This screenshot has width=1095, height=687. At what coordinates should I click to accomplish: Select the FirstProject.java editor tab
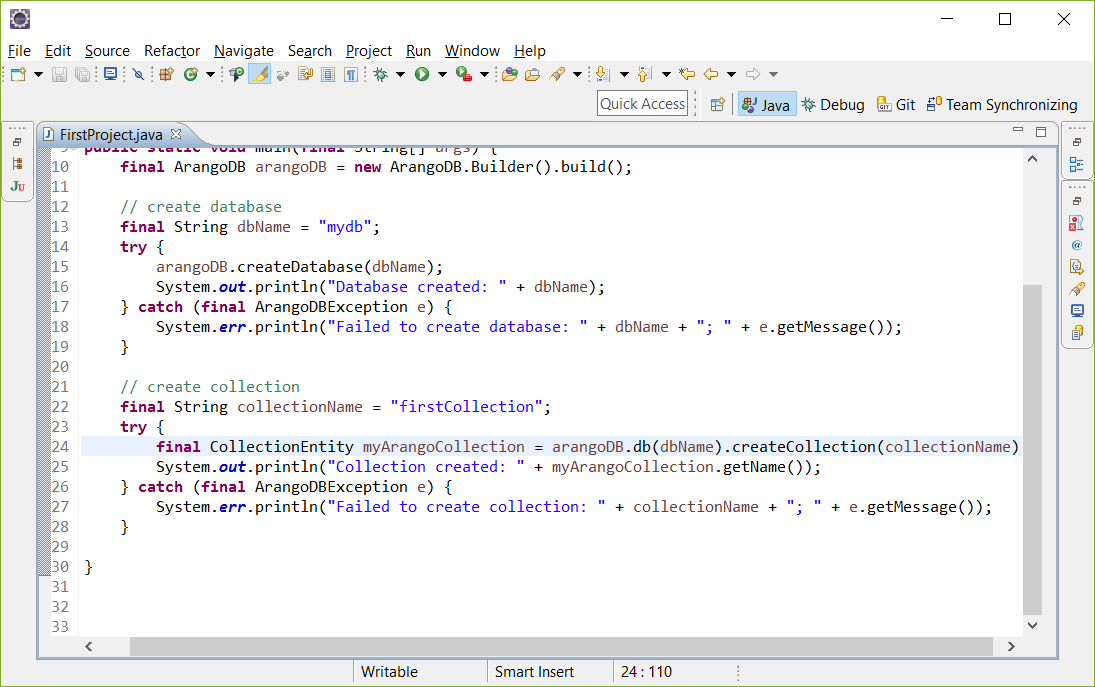pos(110,134)
